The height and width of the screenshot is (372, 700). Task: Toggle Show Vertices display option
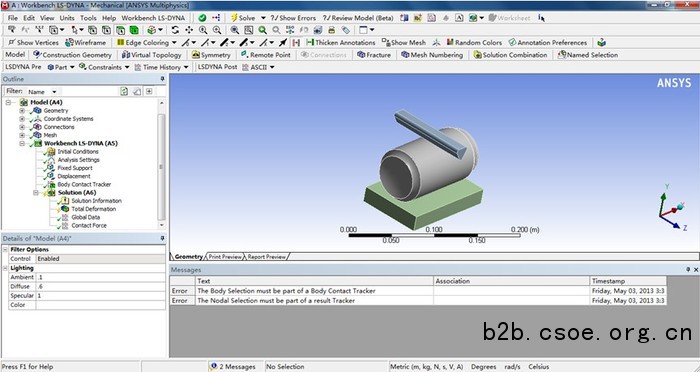pyautogui.click(x=33, y=42)
